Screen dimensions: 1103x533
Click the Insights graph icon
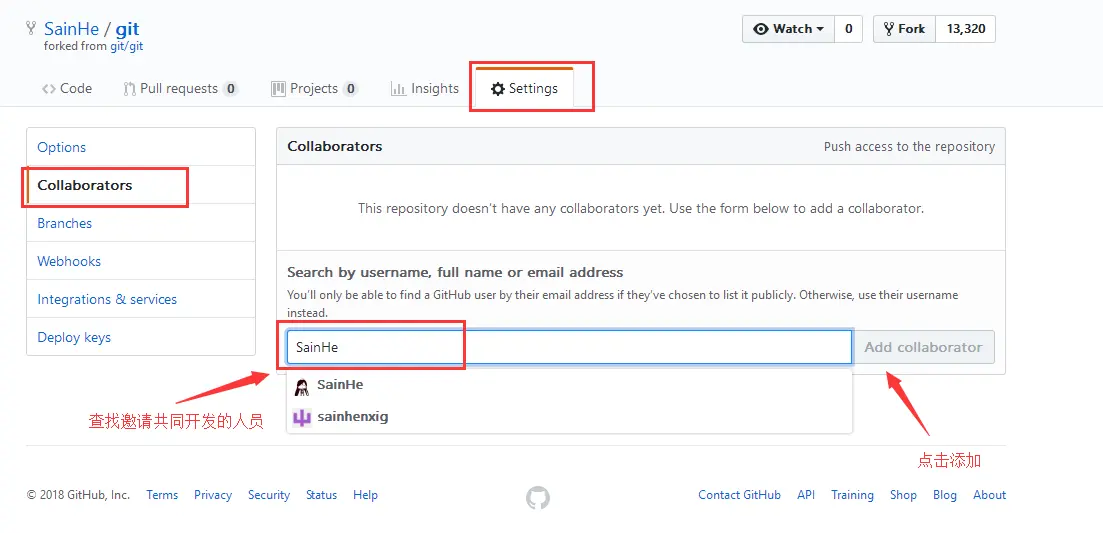pyautogui.click(x=398, y=89)
